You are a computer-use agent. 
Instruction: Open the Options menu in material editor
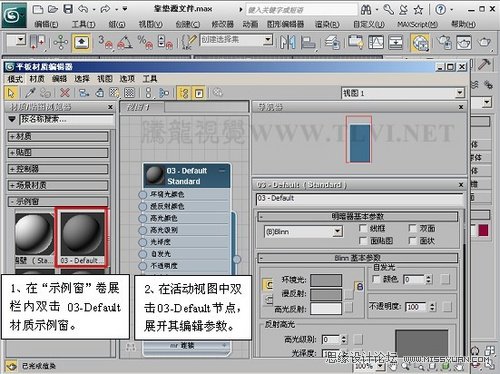(127, 79)
